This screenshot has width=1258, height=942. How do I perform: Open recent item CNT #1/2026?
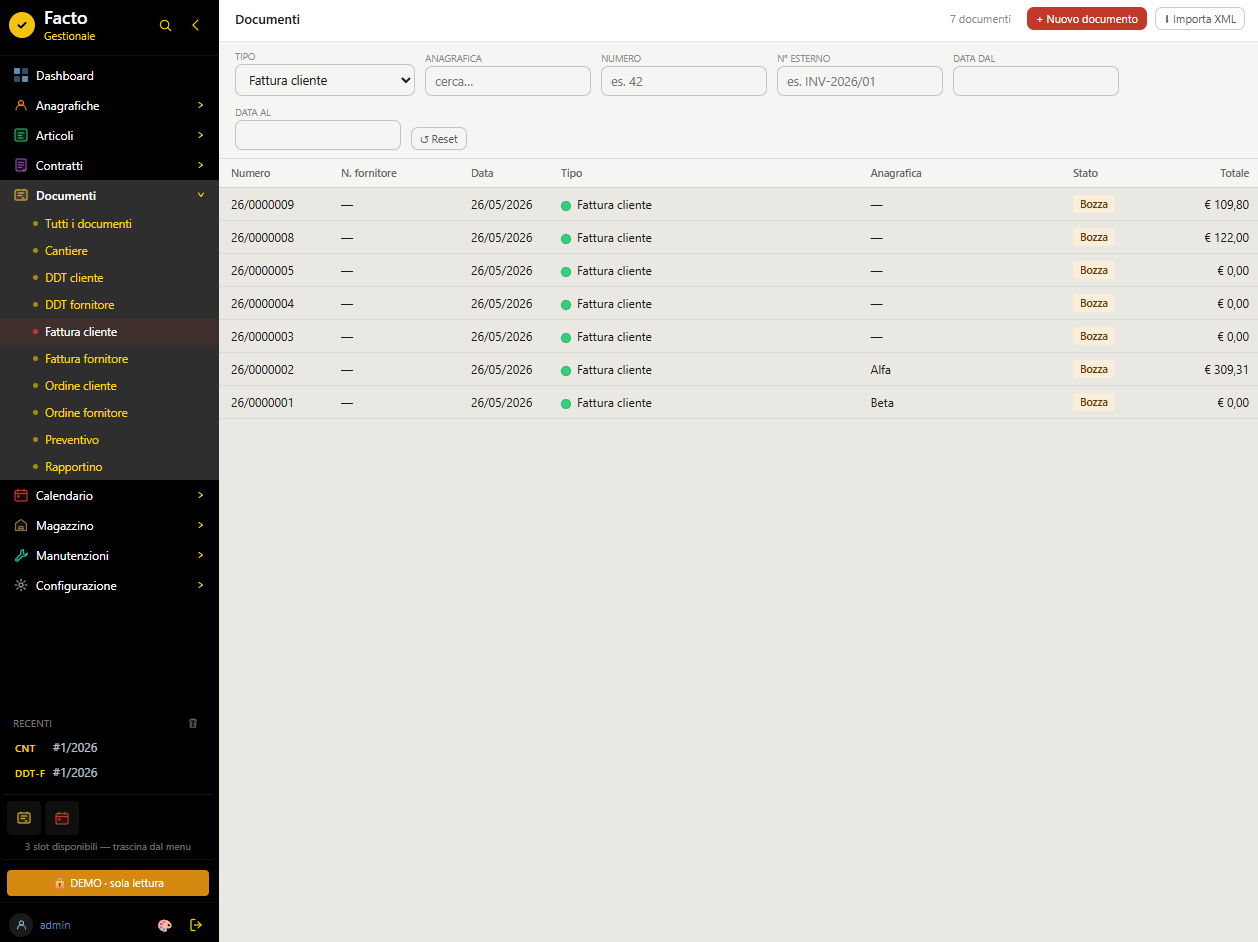point(108,748)
